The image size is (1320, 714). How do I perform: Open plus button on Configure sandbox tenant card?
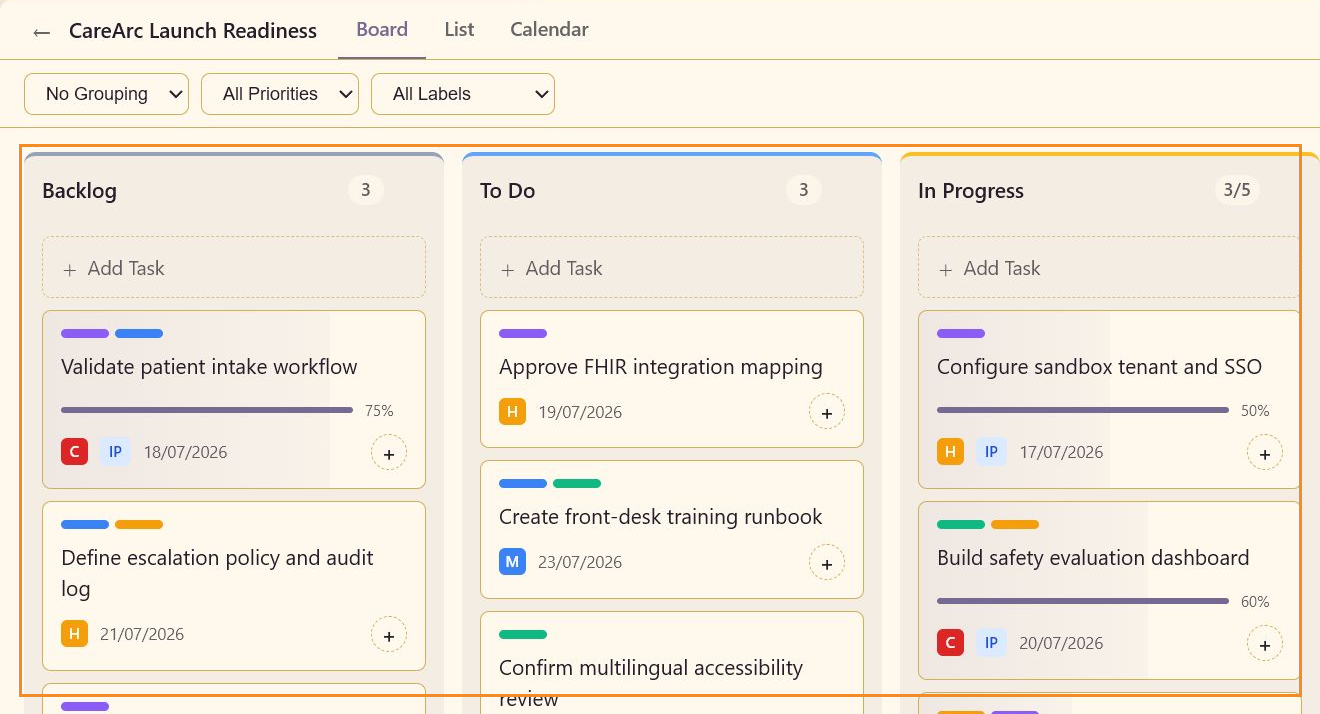tap(1265, 453)
